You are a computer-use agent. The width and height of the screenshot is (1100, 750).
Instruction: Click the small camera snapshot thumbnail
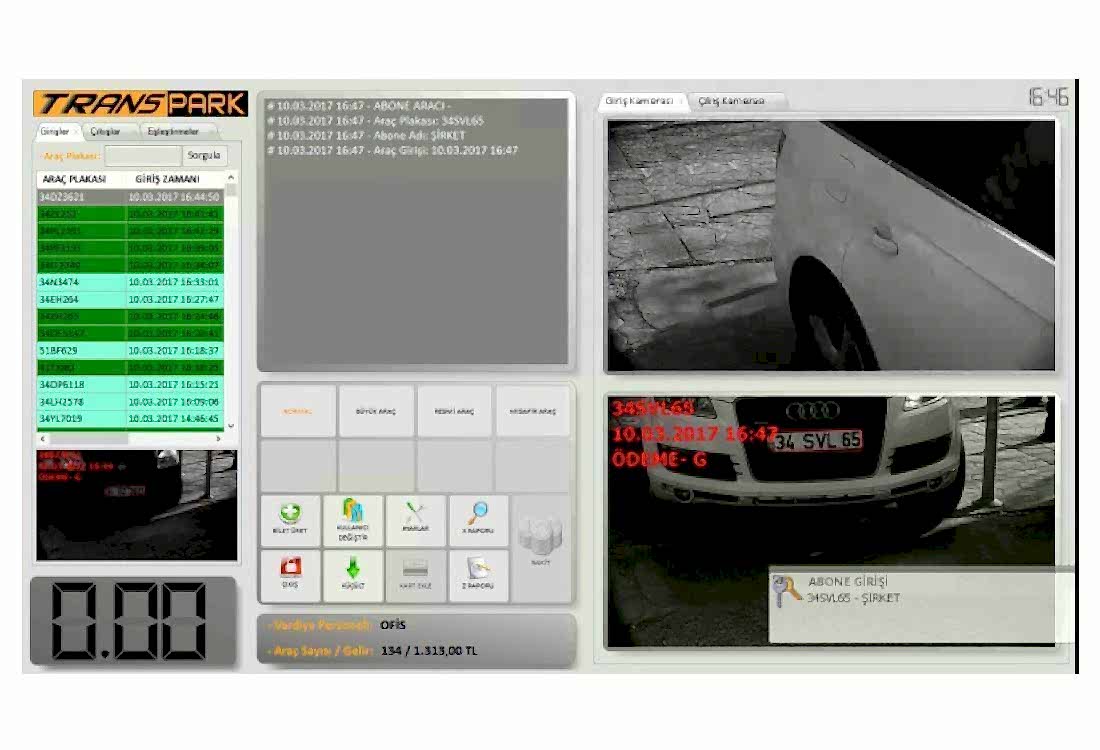(137, 505)
